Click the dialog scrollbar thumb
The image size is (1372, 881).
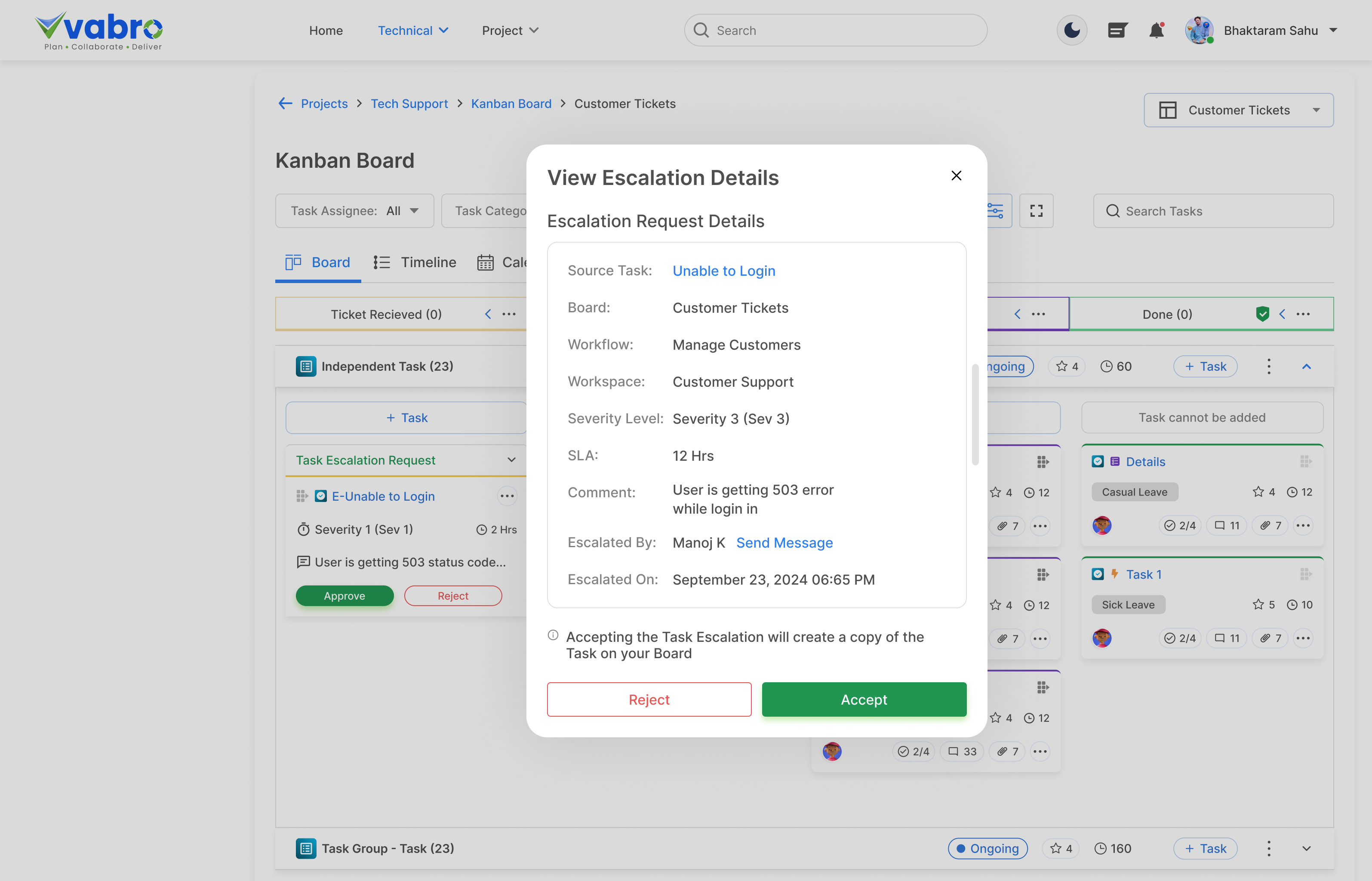click(x=975, y=415)
